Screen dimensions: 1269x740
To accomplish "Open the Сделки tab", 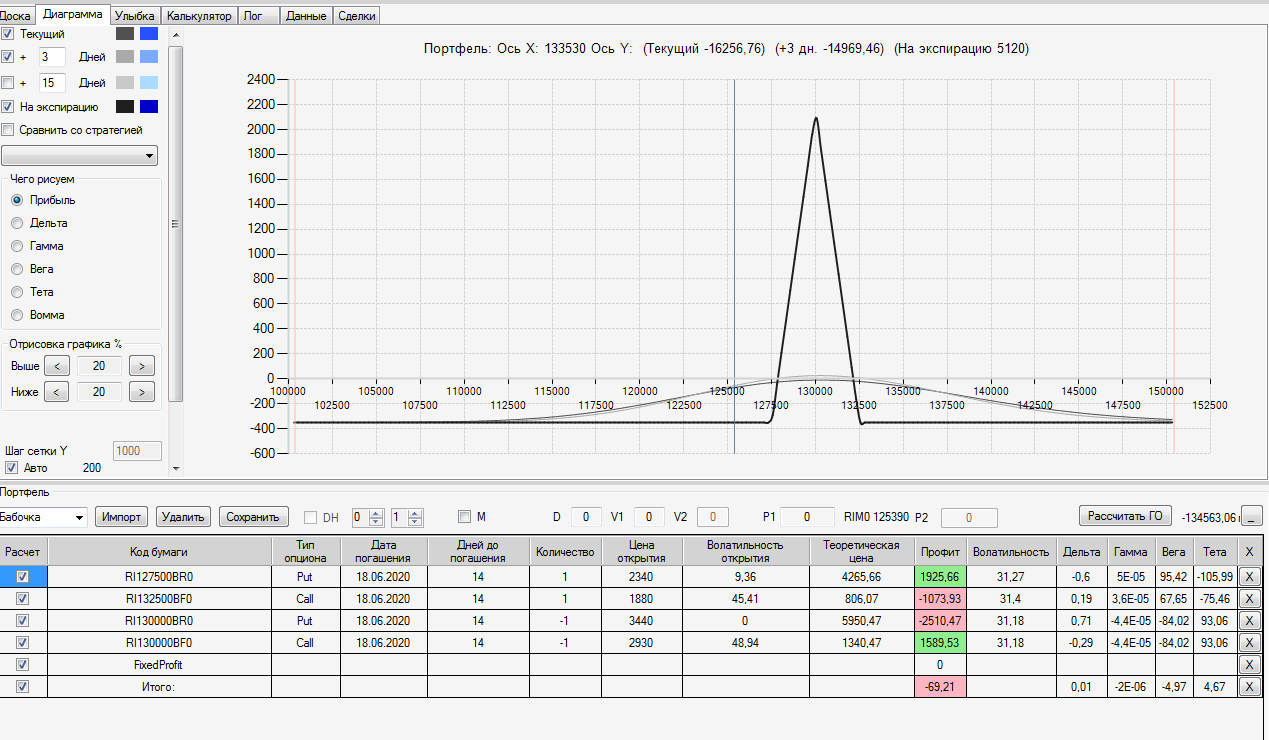I will coord(356,16).
